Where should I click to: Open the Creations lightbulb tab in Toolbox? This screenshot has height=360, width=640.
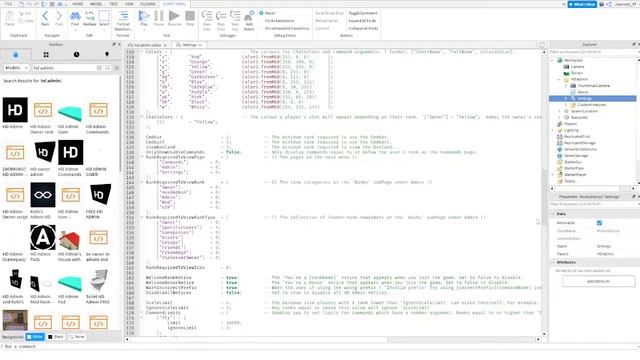(107, 54)
